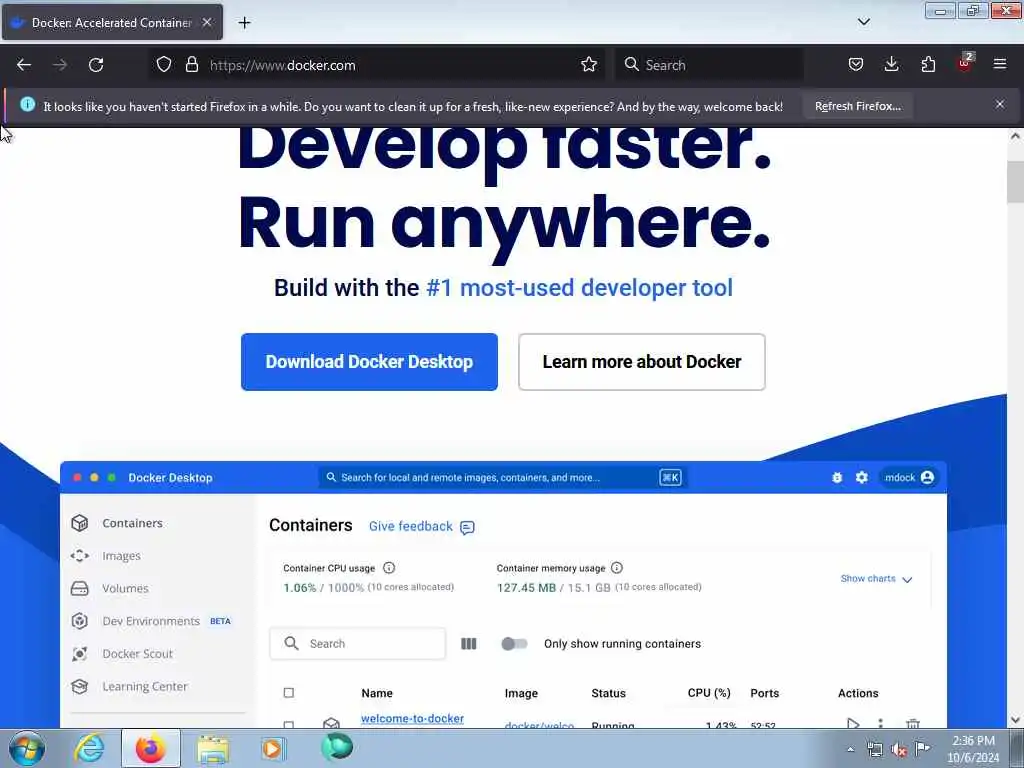Expand Show charts dropdown
This screenshot has width=1024, height=768.
(x=876, y=579)
